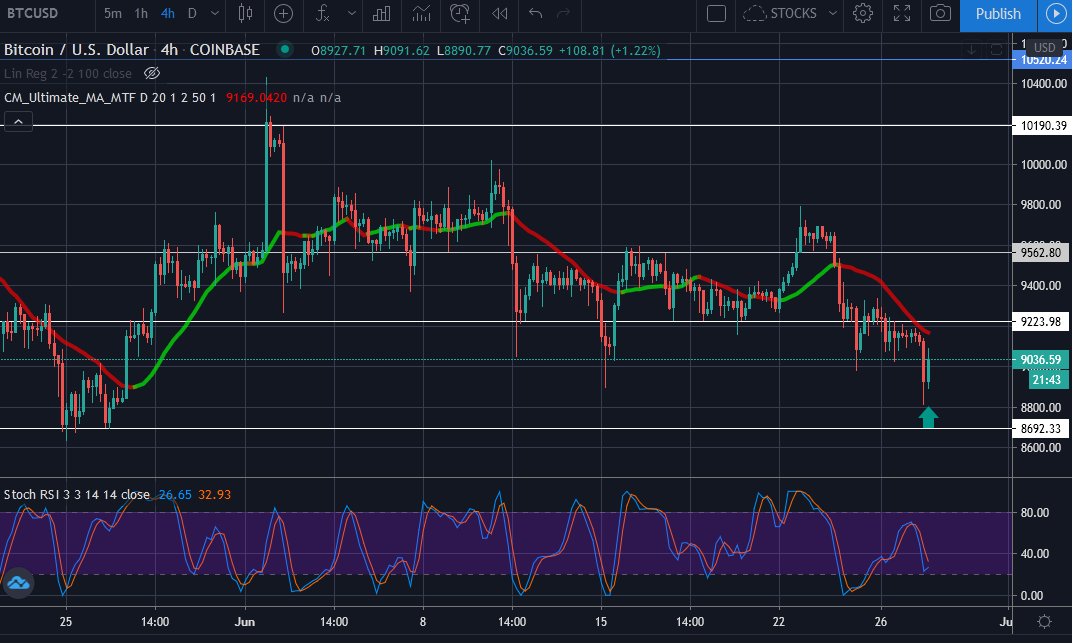Create an alert with the alarm clock icon

point(460,14)
